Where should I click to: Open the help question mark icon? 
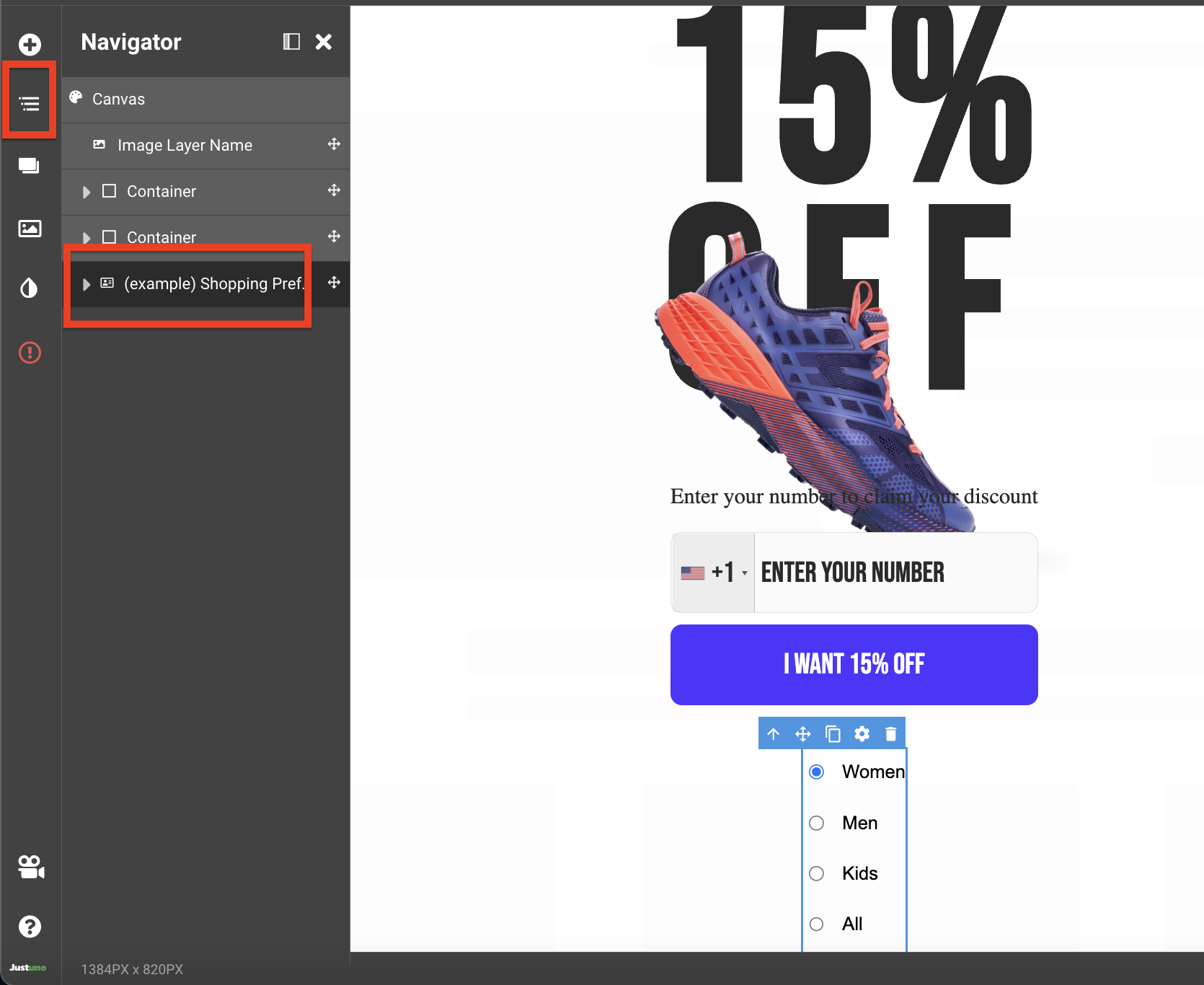pyautogui.click(x=30, y=927)
